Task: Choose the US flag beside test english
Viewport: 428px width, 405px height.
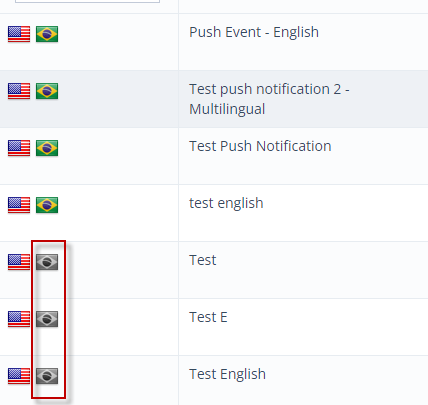Action: [19, 205]
